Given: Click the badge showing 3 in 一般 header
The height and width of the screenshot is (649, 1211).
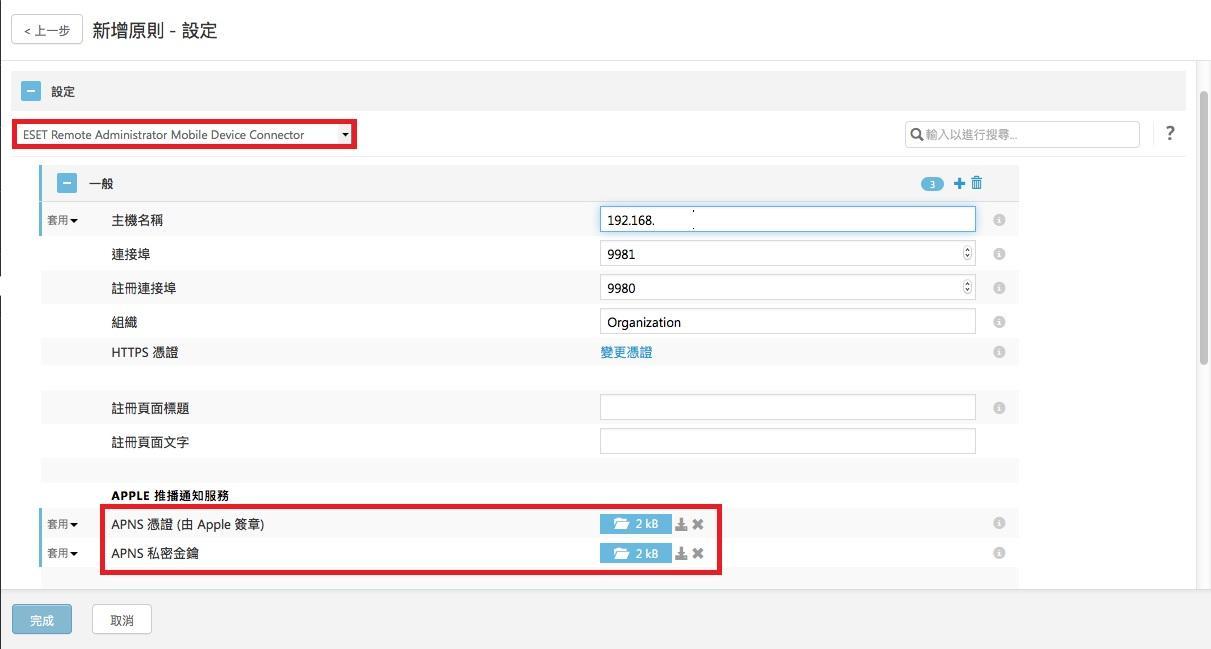Looking at the screenshot, I should (x=932, y=184).
